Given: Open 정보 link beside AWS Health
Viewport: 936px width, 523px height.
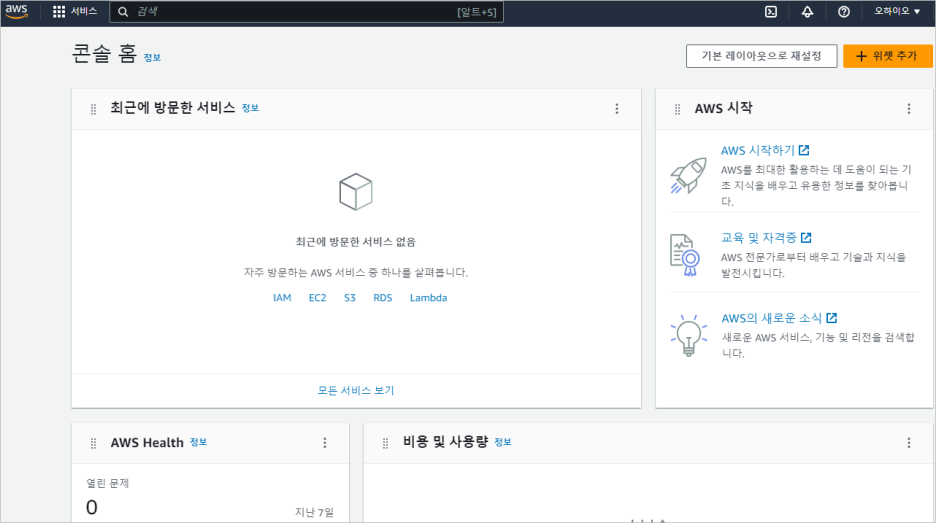Looking at the screenshot, I should [198, 442].
